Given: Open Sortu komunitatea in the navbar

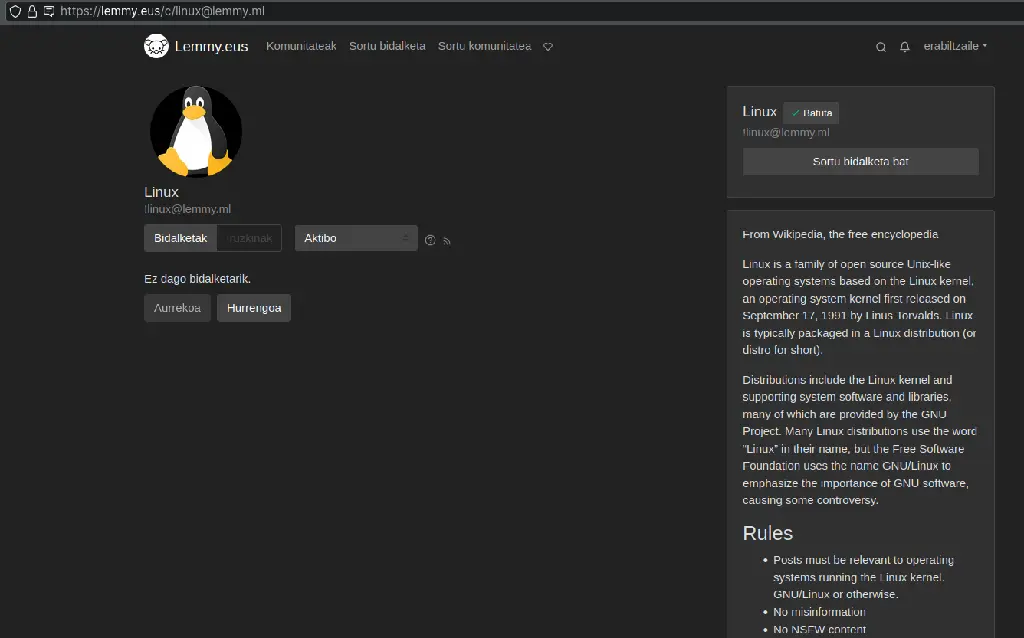Looking at the screenshot, I should coord(485,46).
